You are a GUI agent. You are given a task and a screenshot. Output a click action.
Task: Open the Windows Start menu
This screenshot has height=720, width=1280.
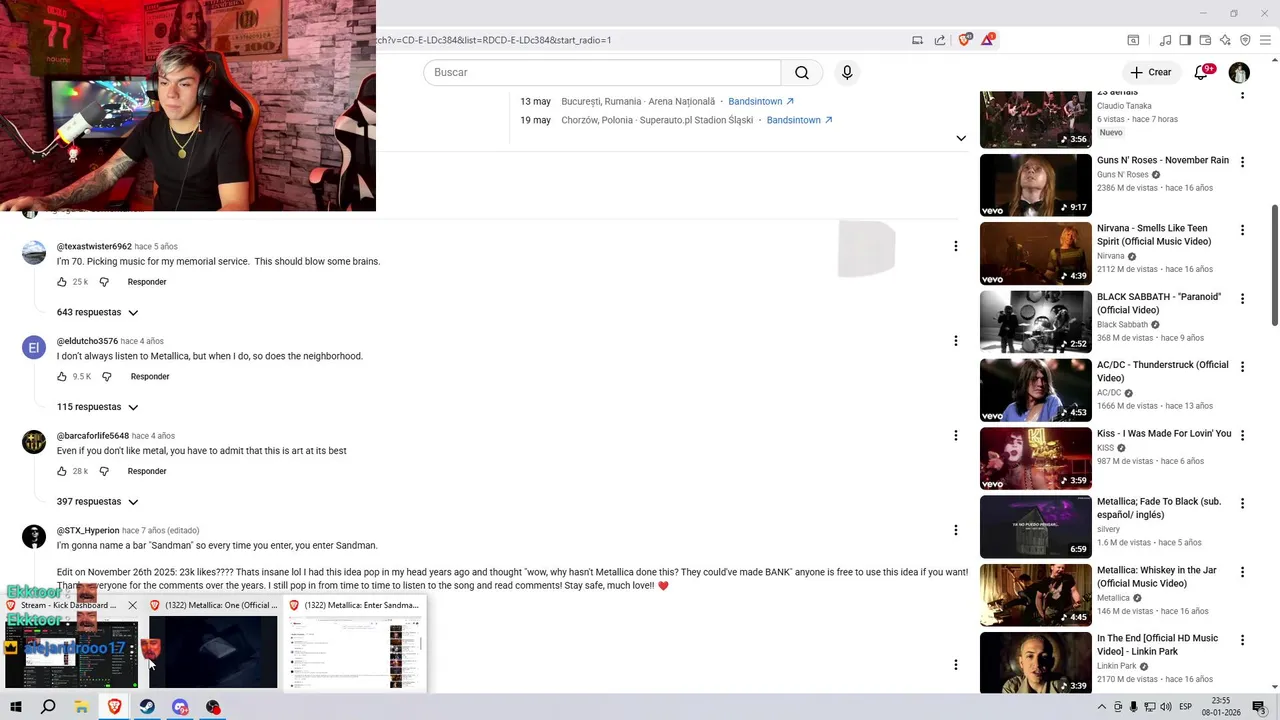click(x=15, y=707)
